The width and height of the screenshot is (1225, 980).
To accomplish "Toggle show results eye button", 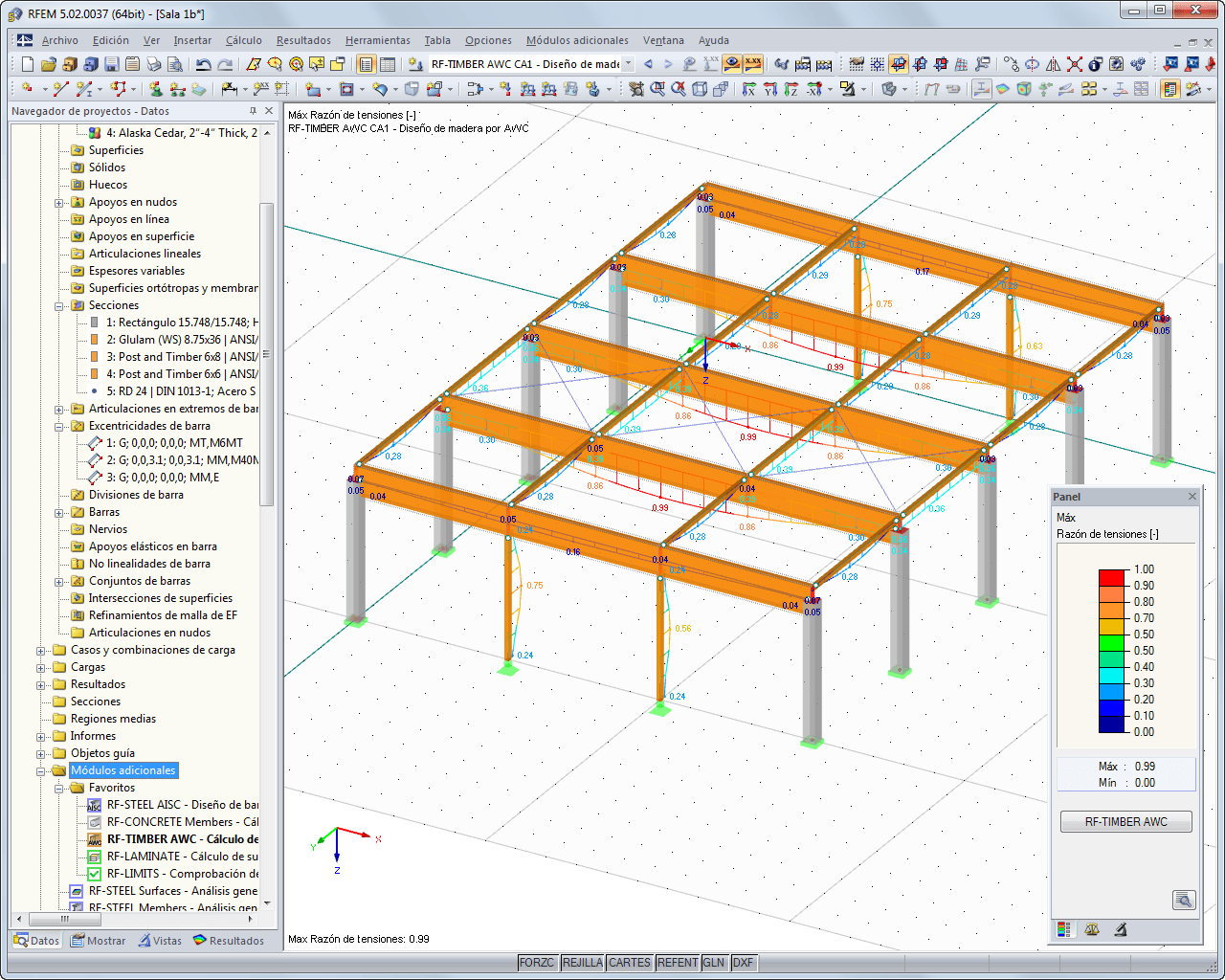I will [x=732, y=64].
